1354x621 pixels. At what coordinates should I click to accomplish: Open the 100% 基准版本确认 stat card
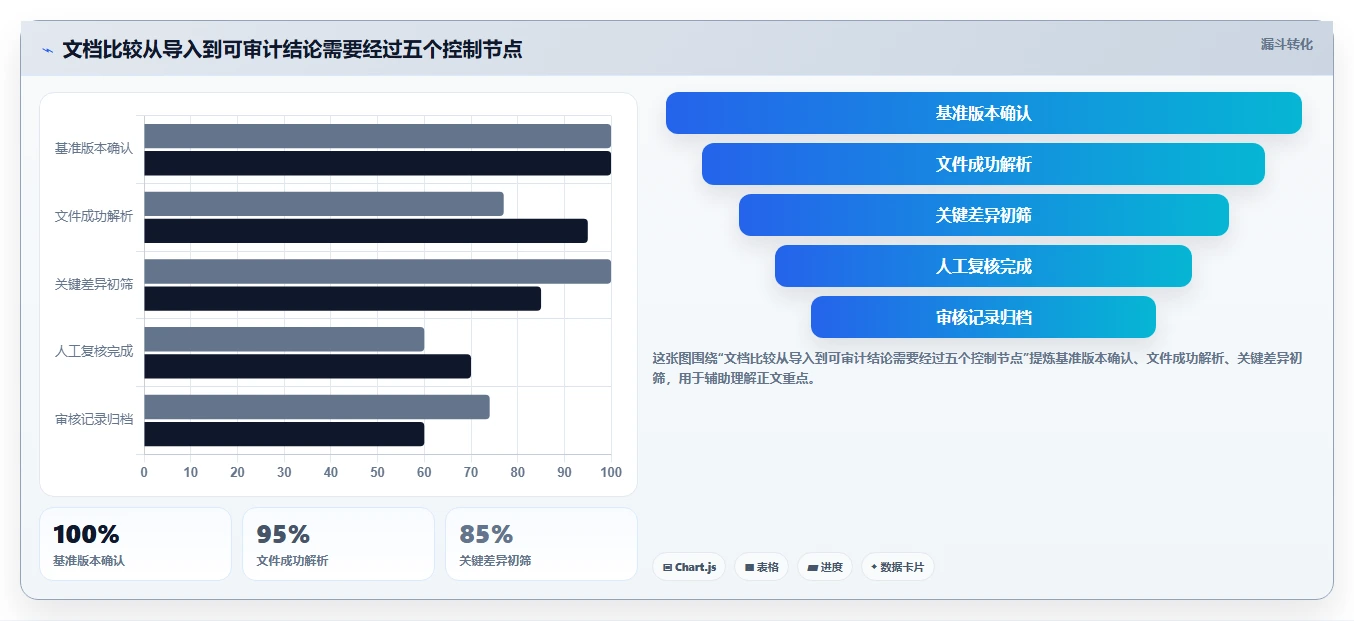(135, 544)
